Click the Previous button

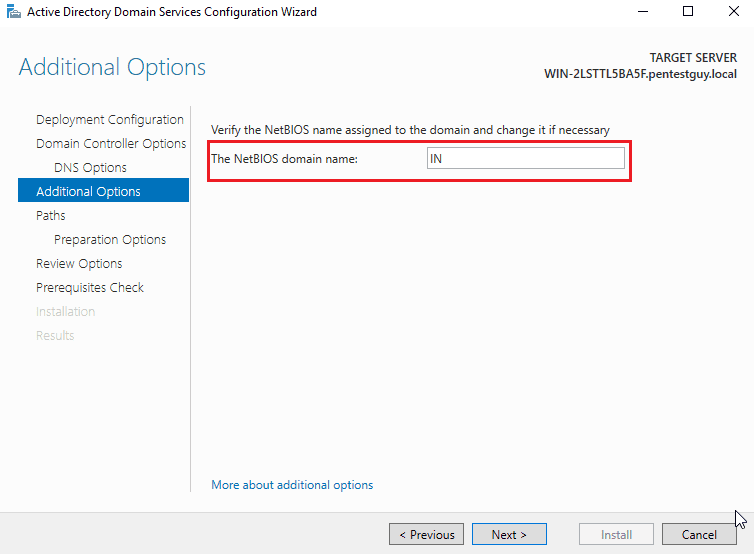[427, 534]
